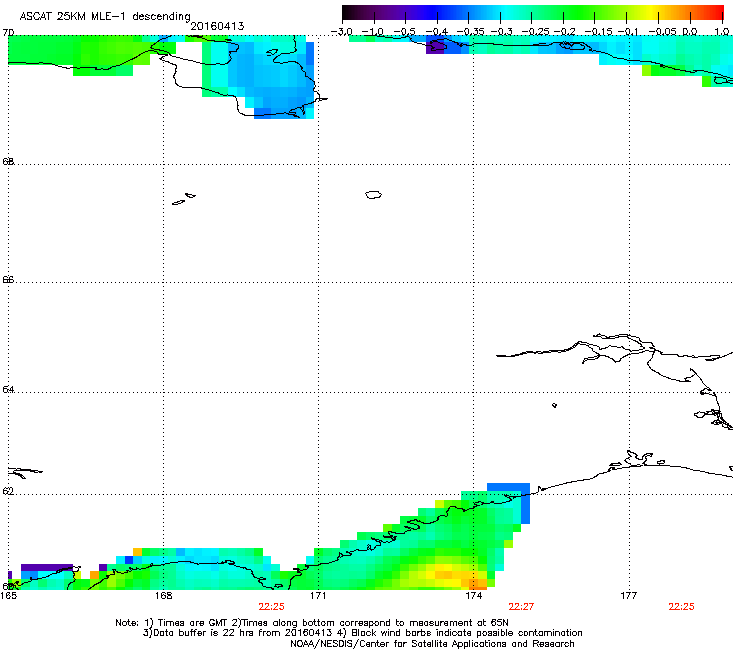This screenshot has height=650, width=740.
Task: Click the -3.0 color scale label
Action: pyautogui.click(x=341, y=32)
